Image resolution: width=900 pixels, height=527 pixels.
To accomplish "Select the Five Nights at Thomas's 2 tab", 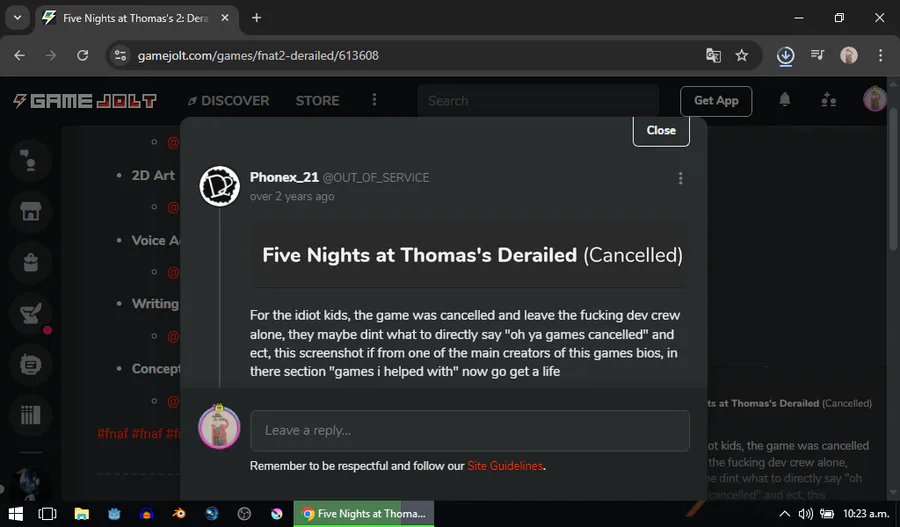I will pyautogui.click(x=135, y=18).
